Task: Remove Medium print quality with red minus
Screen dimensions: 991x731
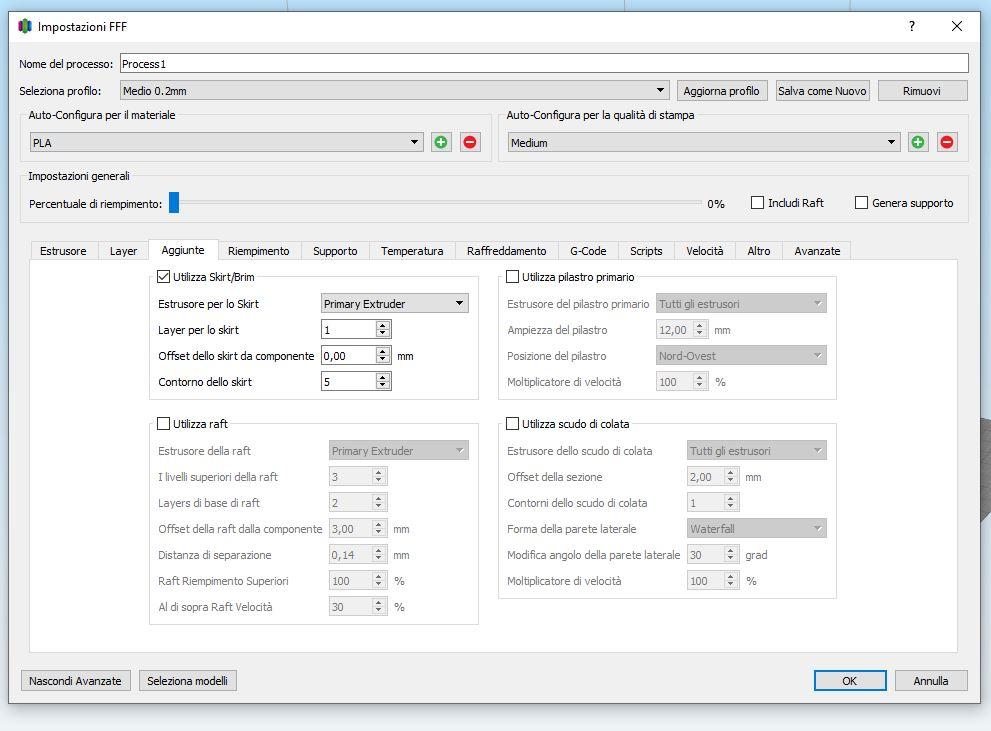Action: click(x=947, y=142)
